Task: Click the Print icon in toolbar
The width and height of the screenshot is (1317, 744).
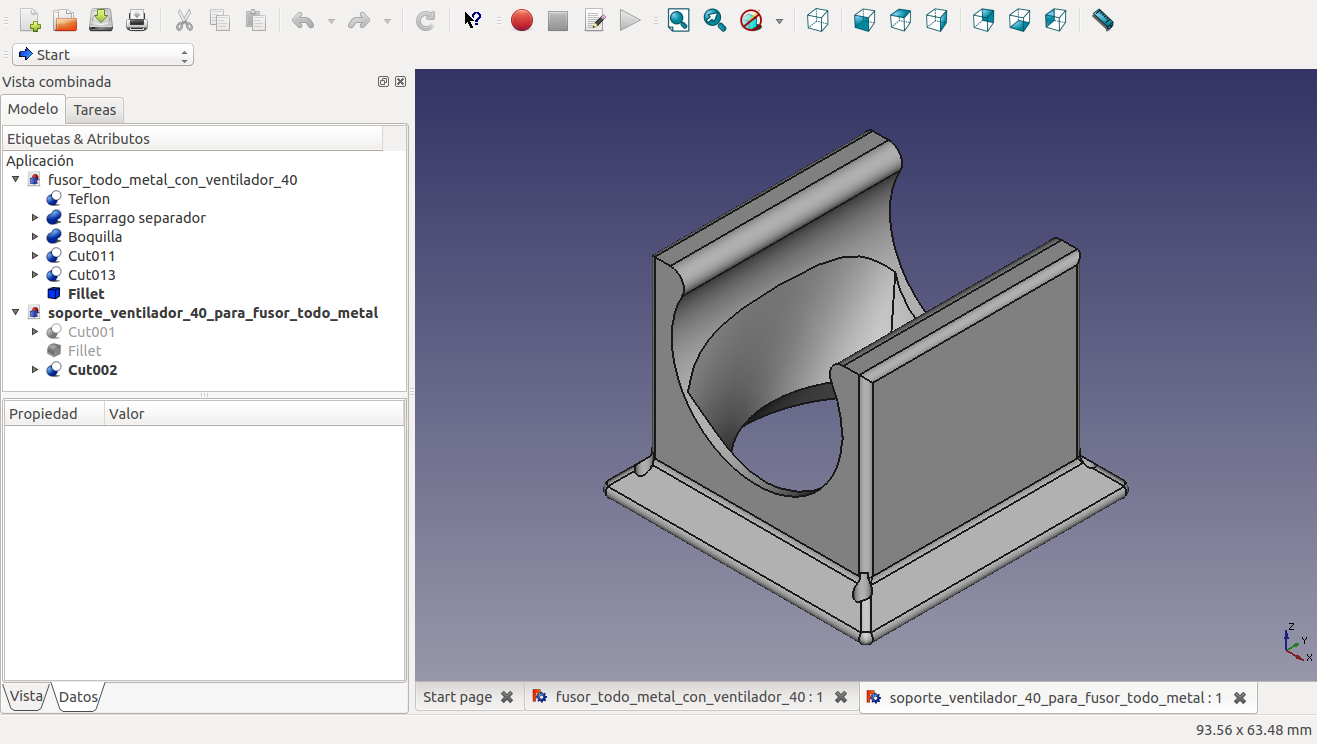Action: (137, 20)
